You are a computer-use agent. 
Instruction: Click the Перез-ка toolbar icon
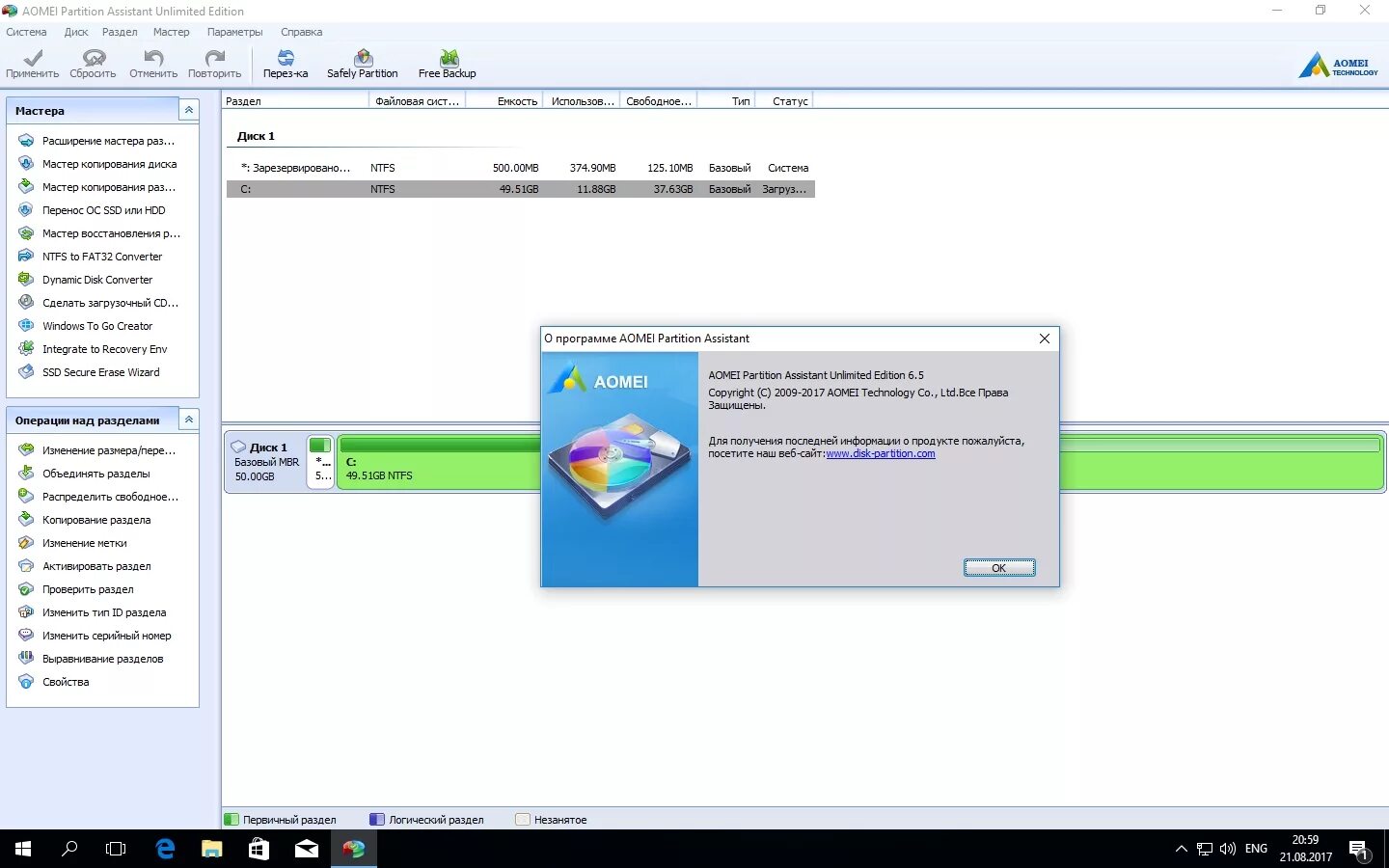[286, 64]
